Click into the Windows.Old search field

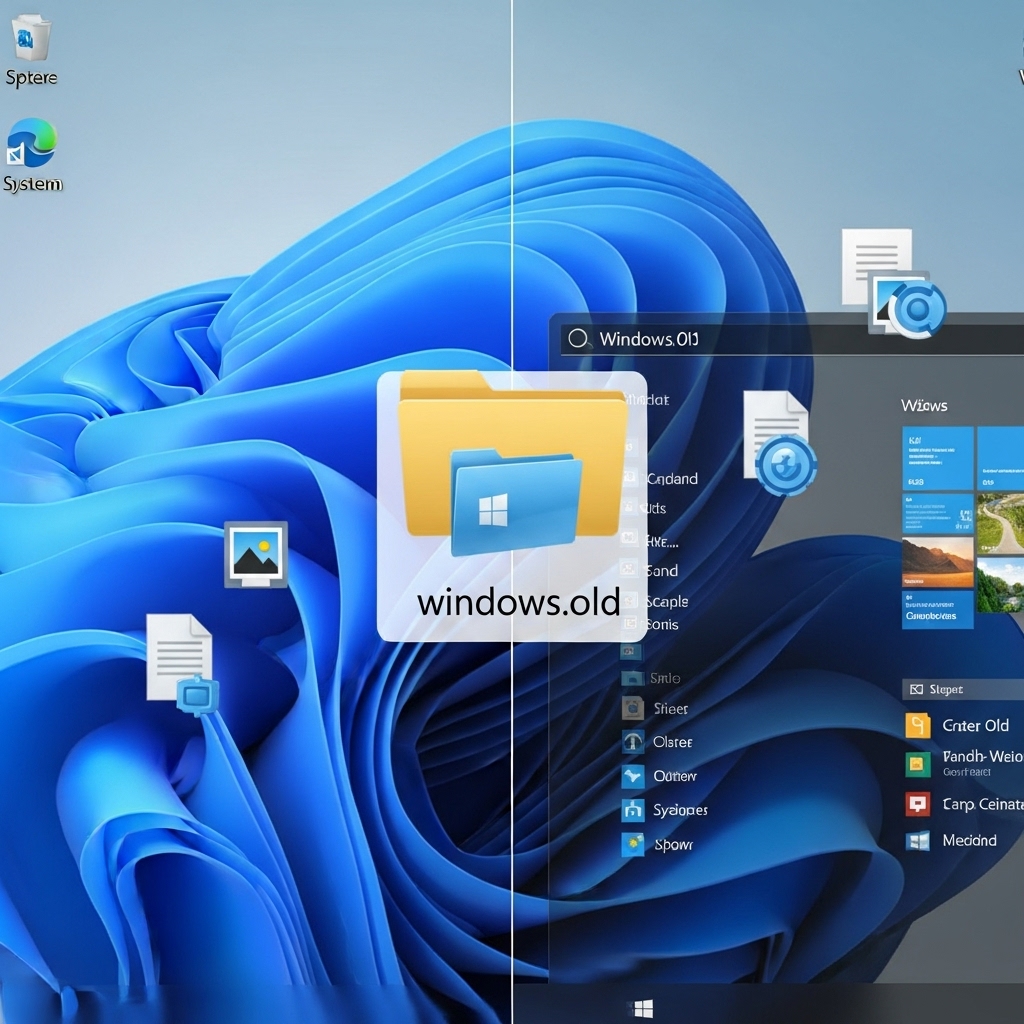point(792,340)
